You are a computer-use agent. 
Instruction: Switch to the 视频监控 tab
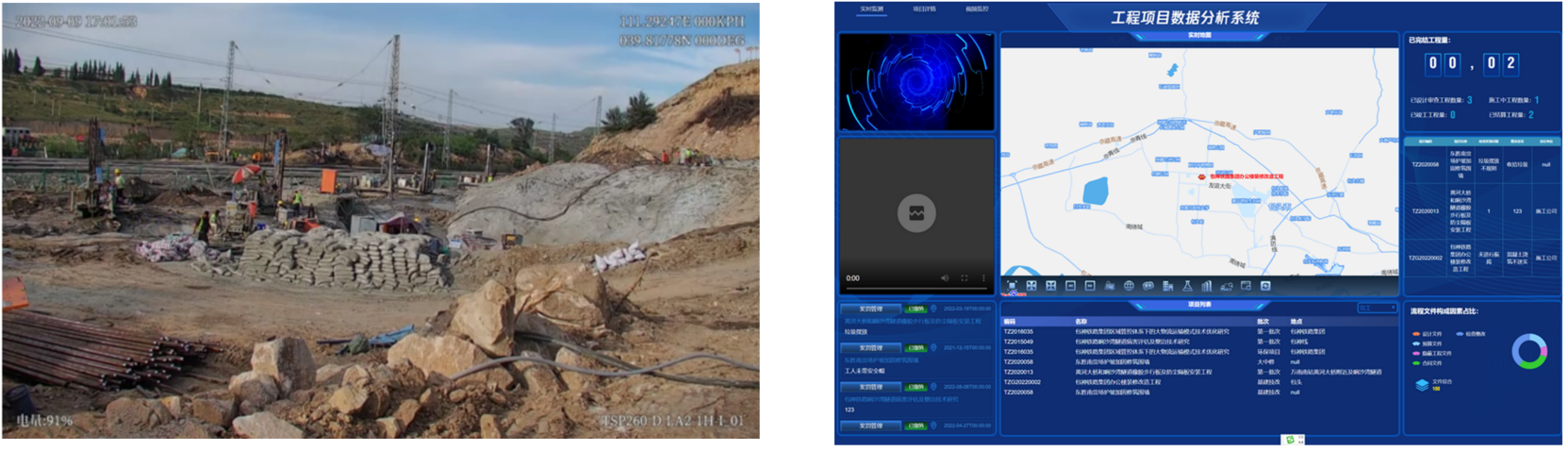(x=977, y=9)
